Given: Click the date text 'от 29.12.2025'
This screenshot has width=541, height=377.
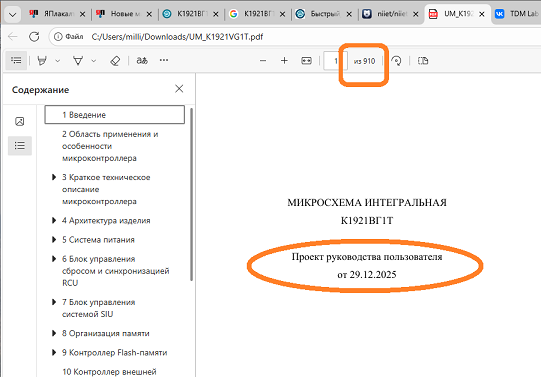Looking at the screenshot, I should [367, 275].
